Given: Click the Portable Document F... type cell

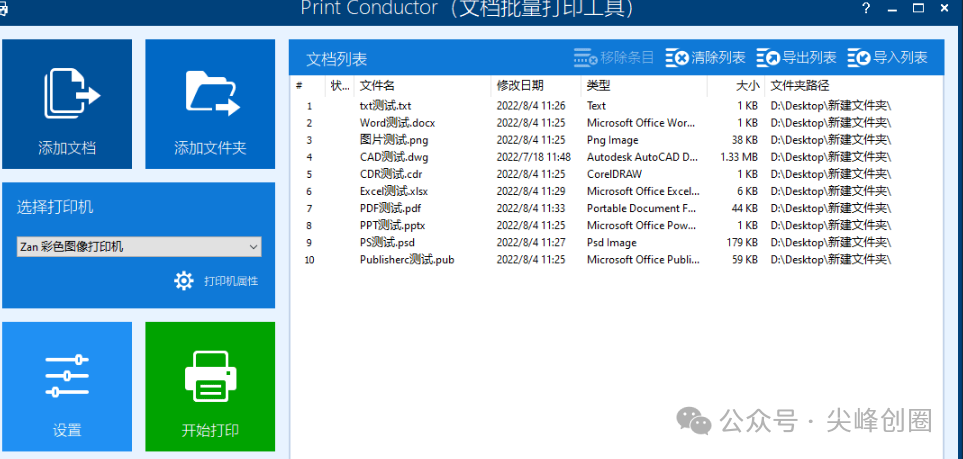Looking at the screenshot, I should [x=641, y=208].
